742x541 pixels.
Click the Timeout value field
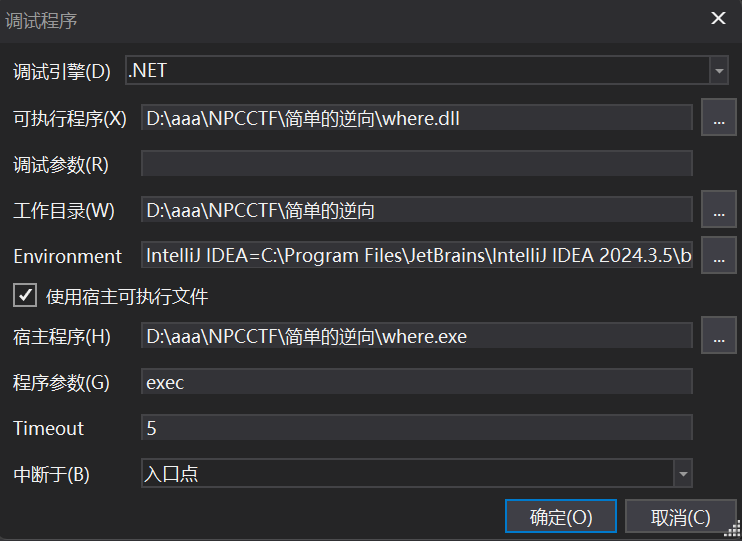[416, 428]
